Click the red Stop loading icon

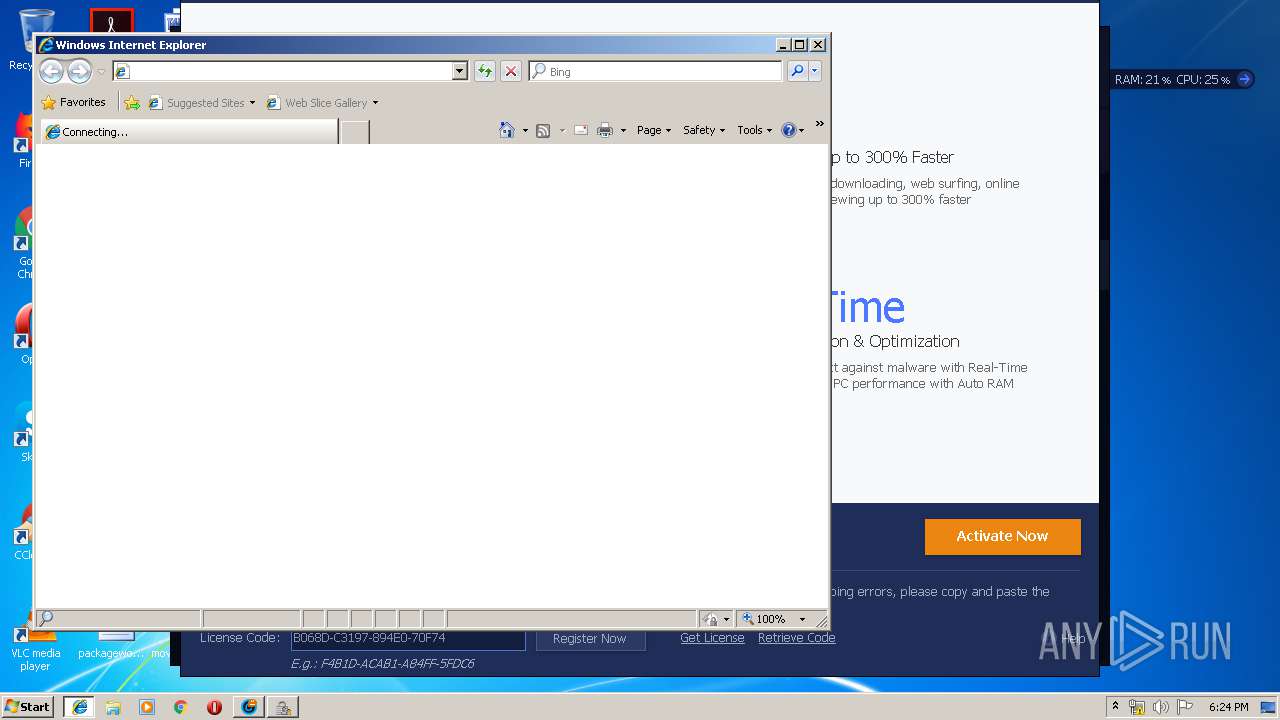pos(511,71)
